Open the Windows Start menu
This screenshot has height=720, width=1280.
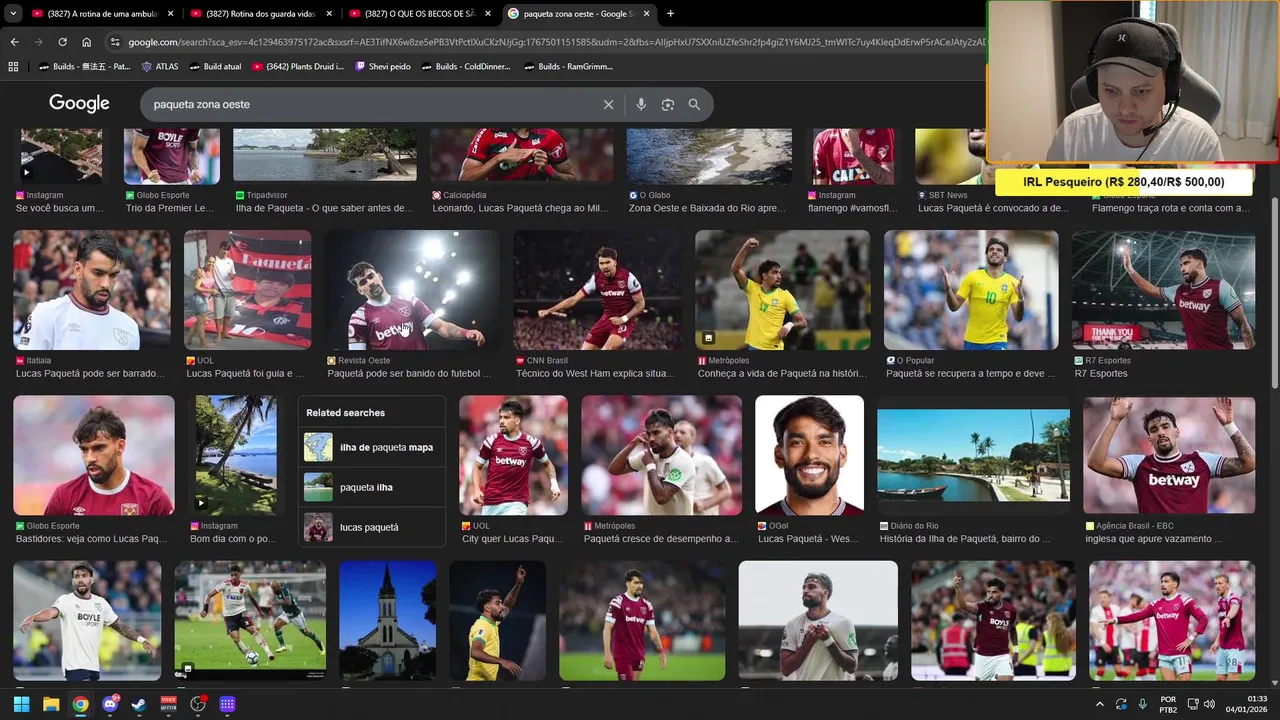(x=21, y=704)
